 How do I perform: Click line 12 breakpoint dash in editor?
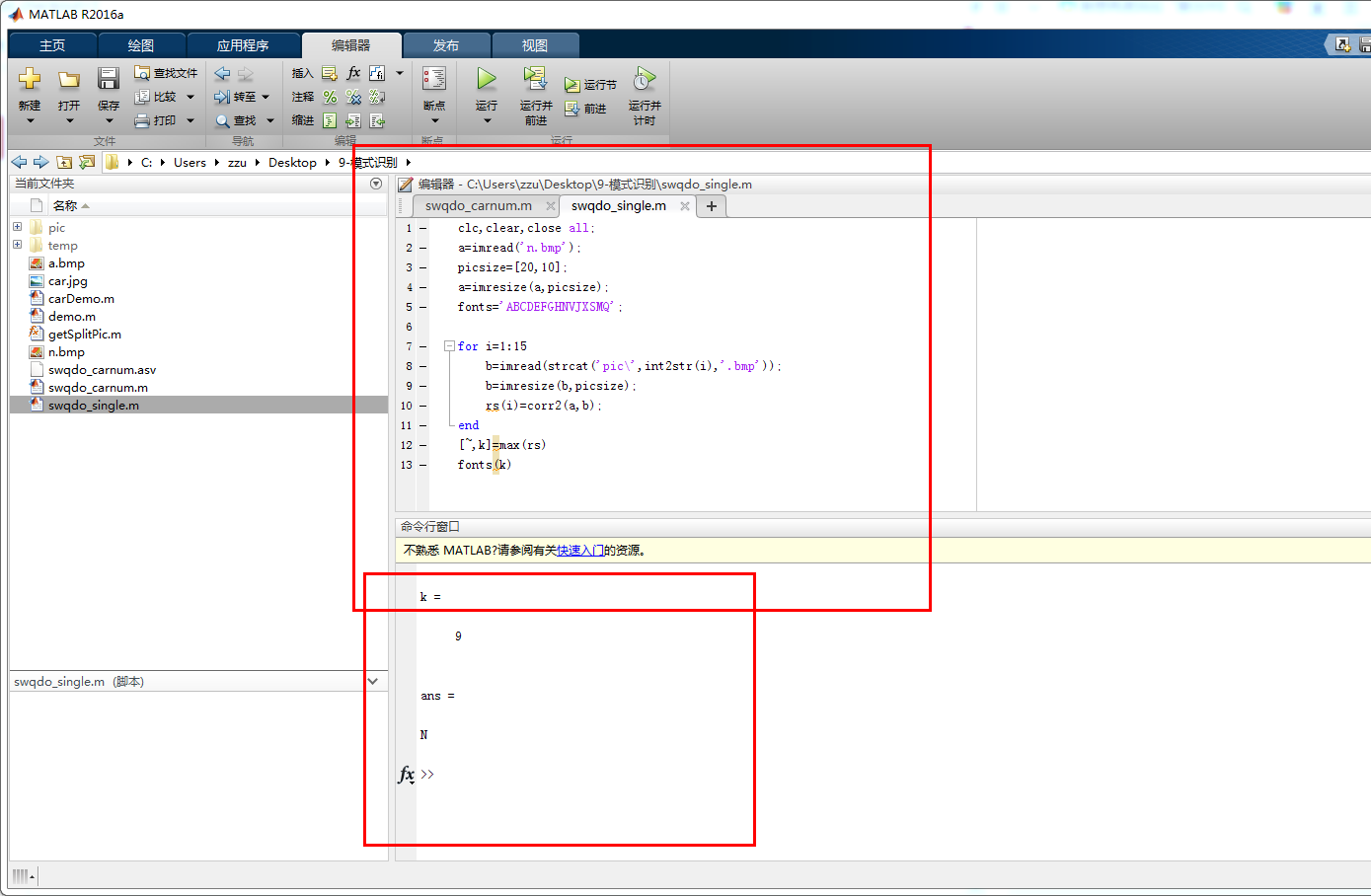[422, 445]
